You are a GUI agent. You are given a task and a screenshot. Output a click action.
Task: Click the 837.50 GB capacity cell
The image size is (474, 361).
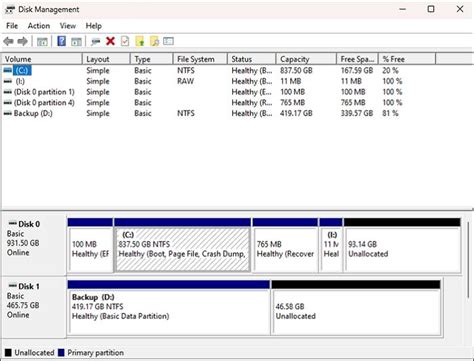click(296, 70)
